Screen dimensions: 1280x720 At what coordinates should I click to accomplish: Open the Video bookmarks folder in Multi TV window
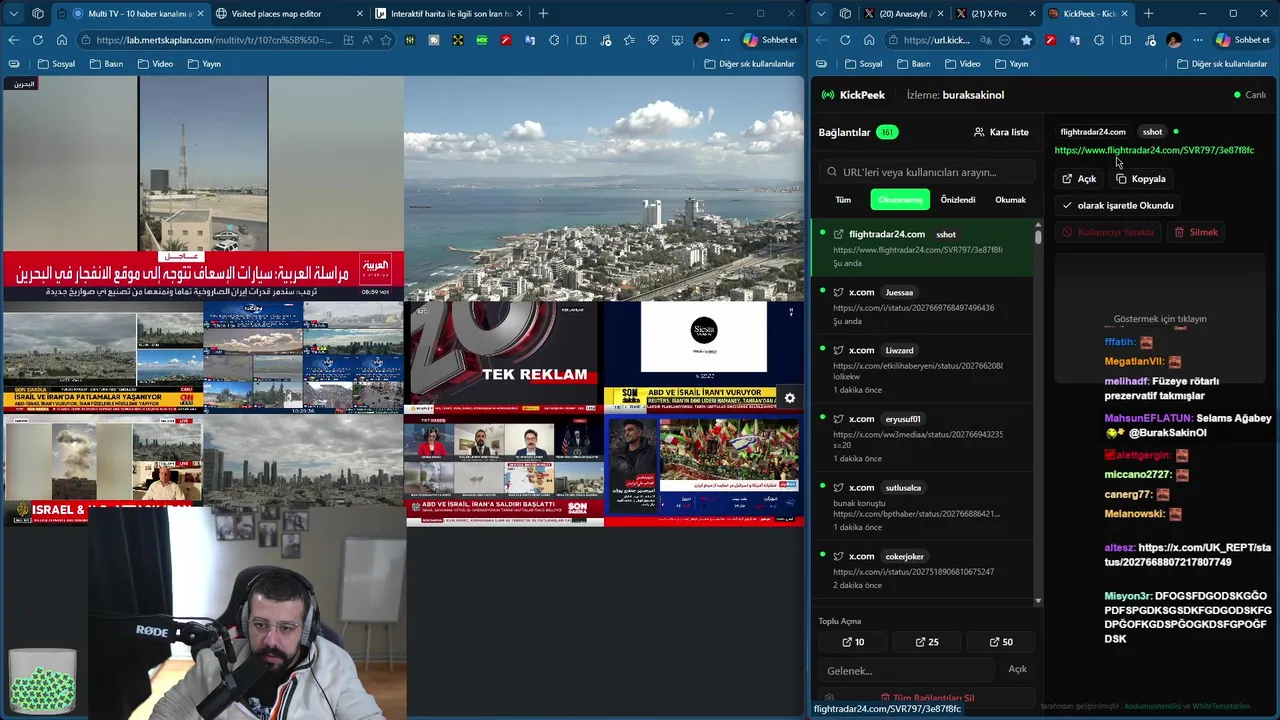tap(155, 64)
